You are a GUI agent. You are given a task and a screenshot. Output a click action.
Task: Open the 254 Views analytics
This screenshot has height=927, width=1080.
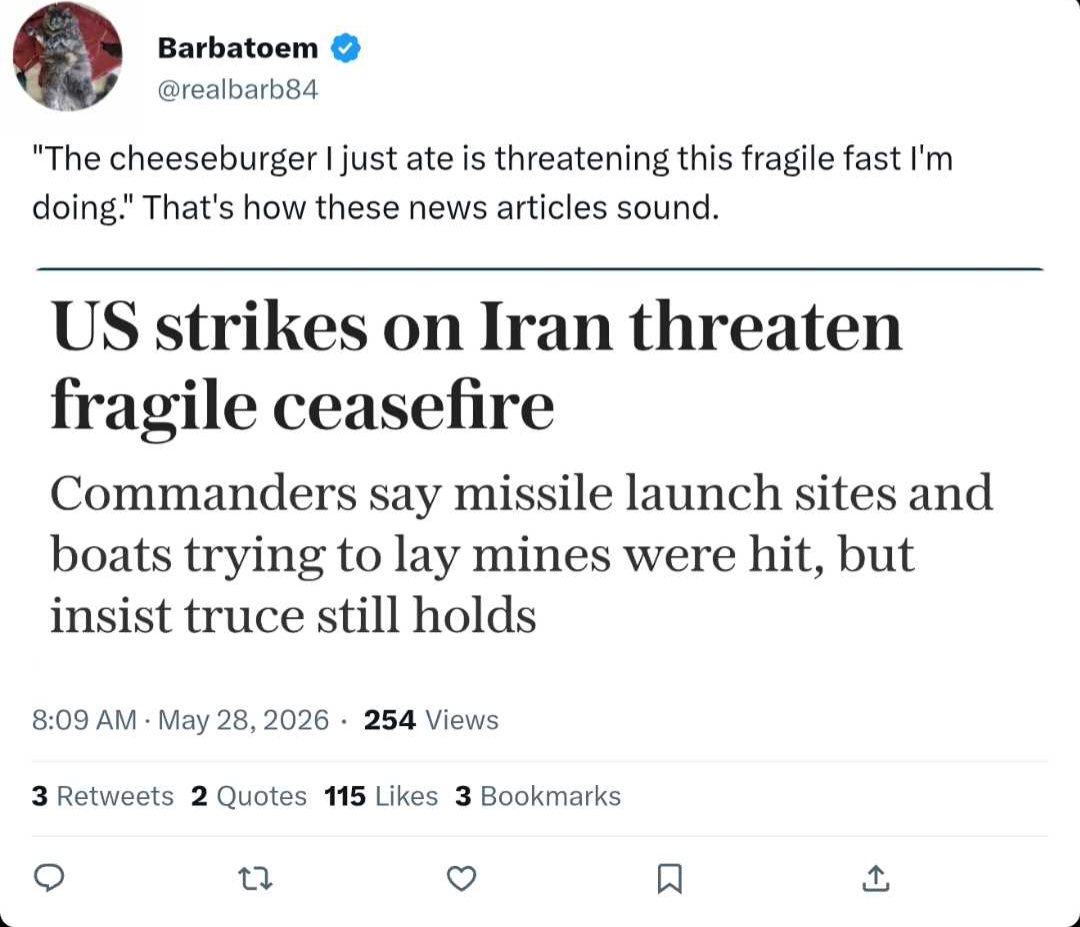tap(431, 720)
